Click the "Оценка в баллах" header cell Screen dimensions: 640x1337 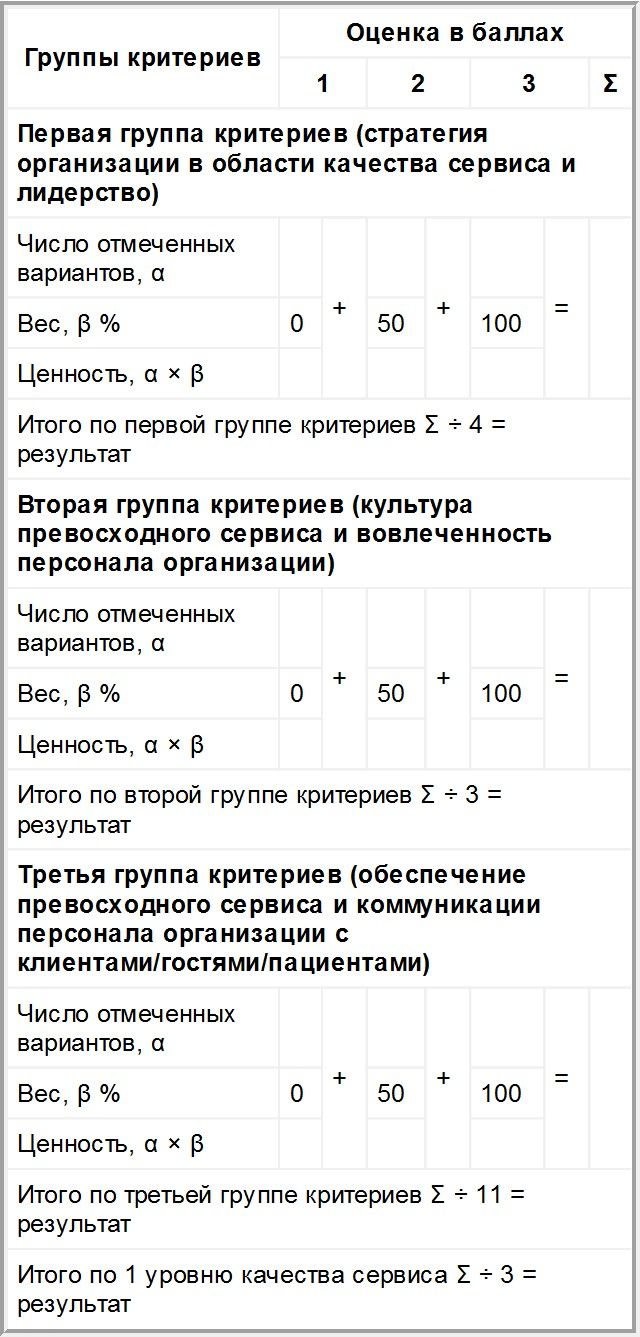click(455, 33)
